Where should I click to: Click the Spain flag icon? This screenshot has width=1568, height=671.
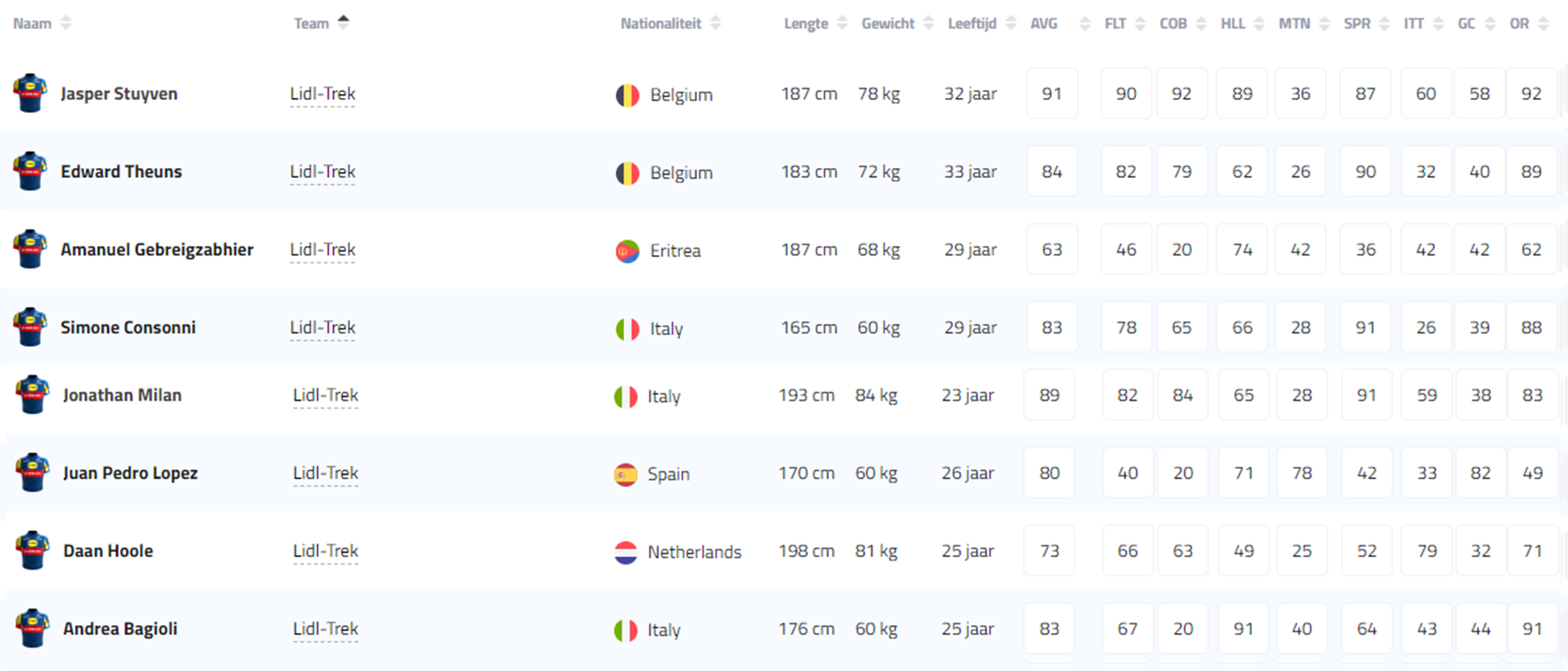point(625,474)
